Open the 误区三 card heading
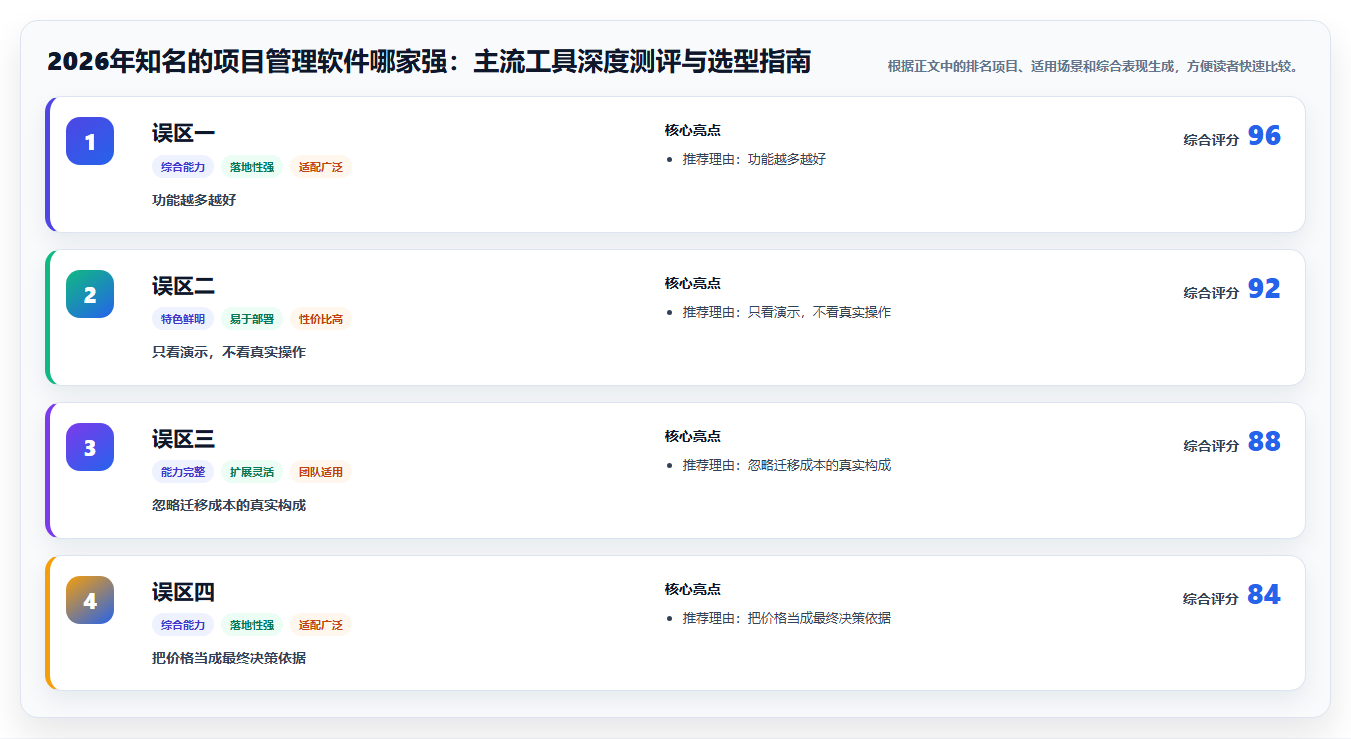Viewport: 1351px width, 739px height. click(x=183, y=439)
